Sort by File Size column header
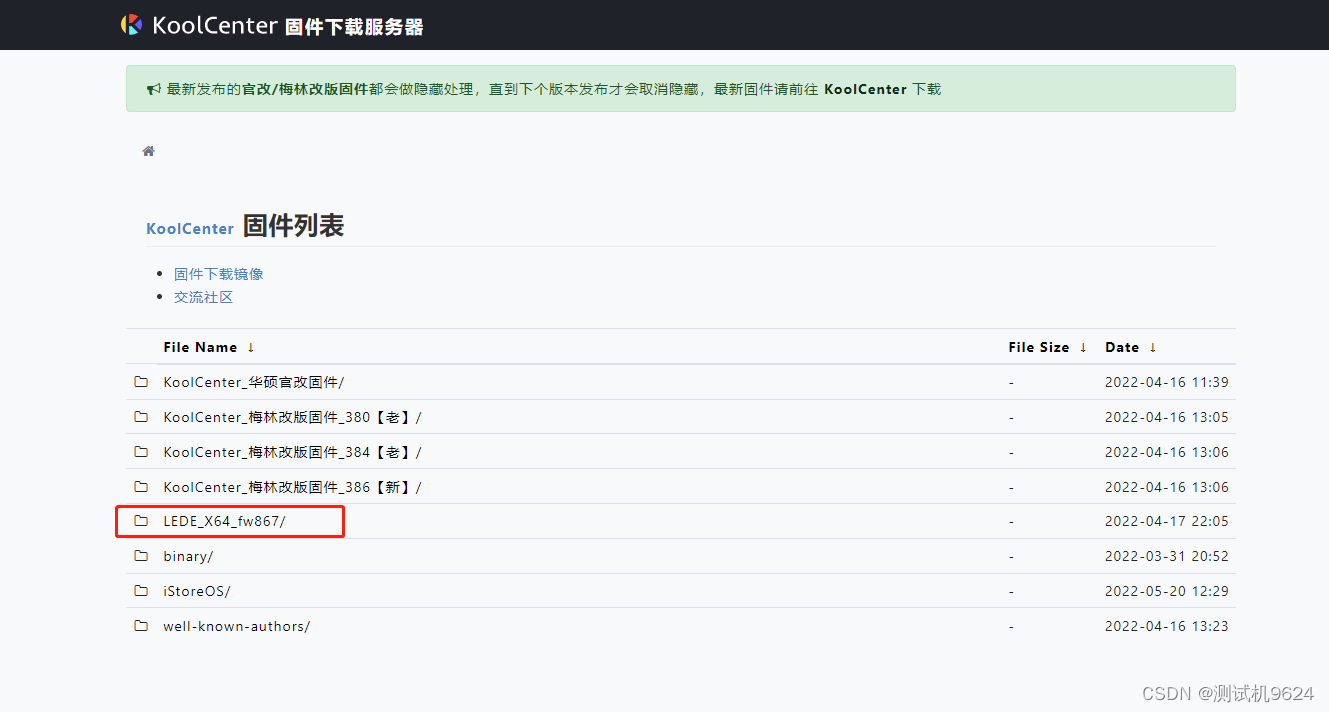Viewport: 1329px width, 712px height. point(1039,347)
